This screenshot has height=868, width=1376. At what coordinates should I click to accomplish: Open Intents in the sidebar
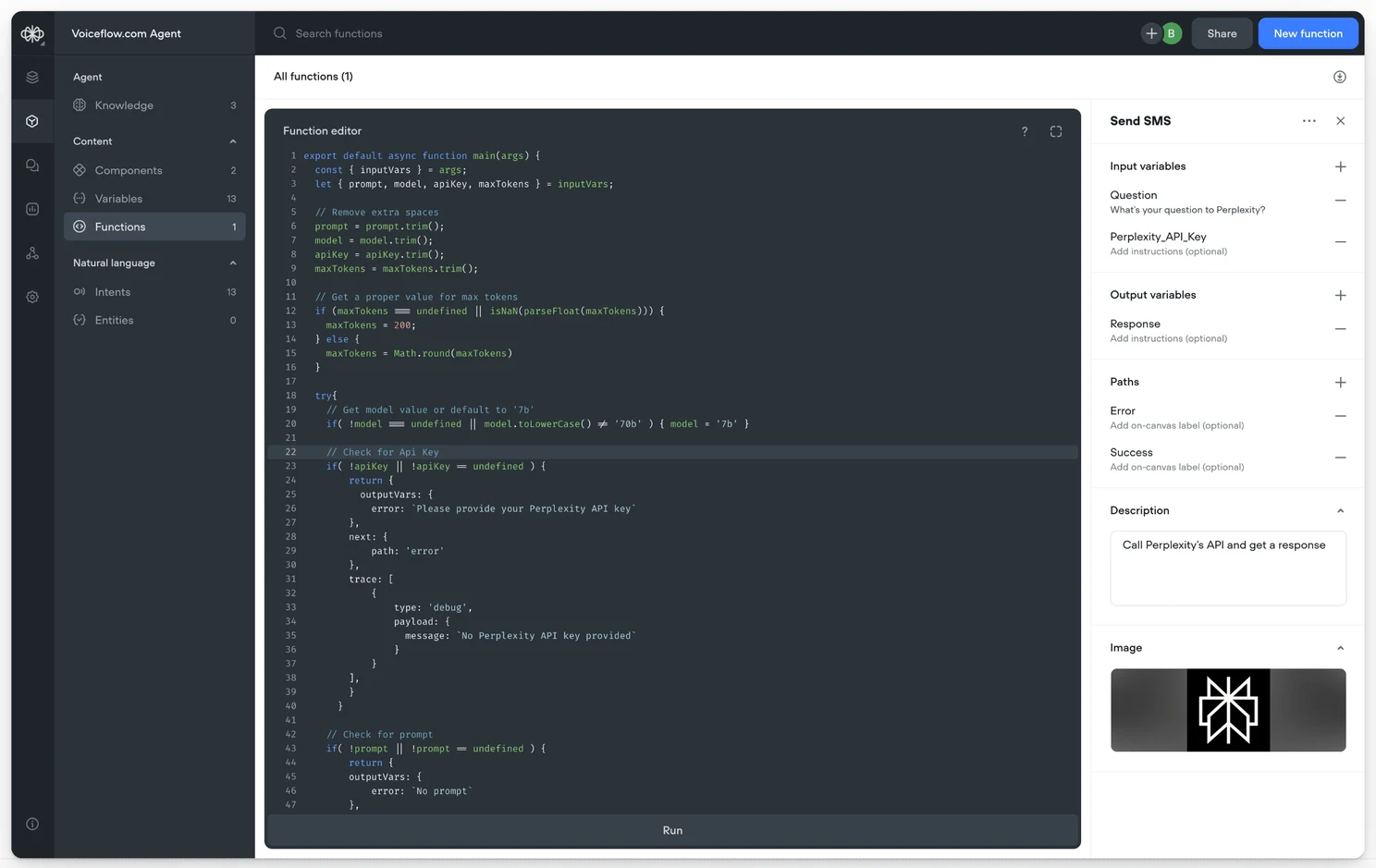154,292
